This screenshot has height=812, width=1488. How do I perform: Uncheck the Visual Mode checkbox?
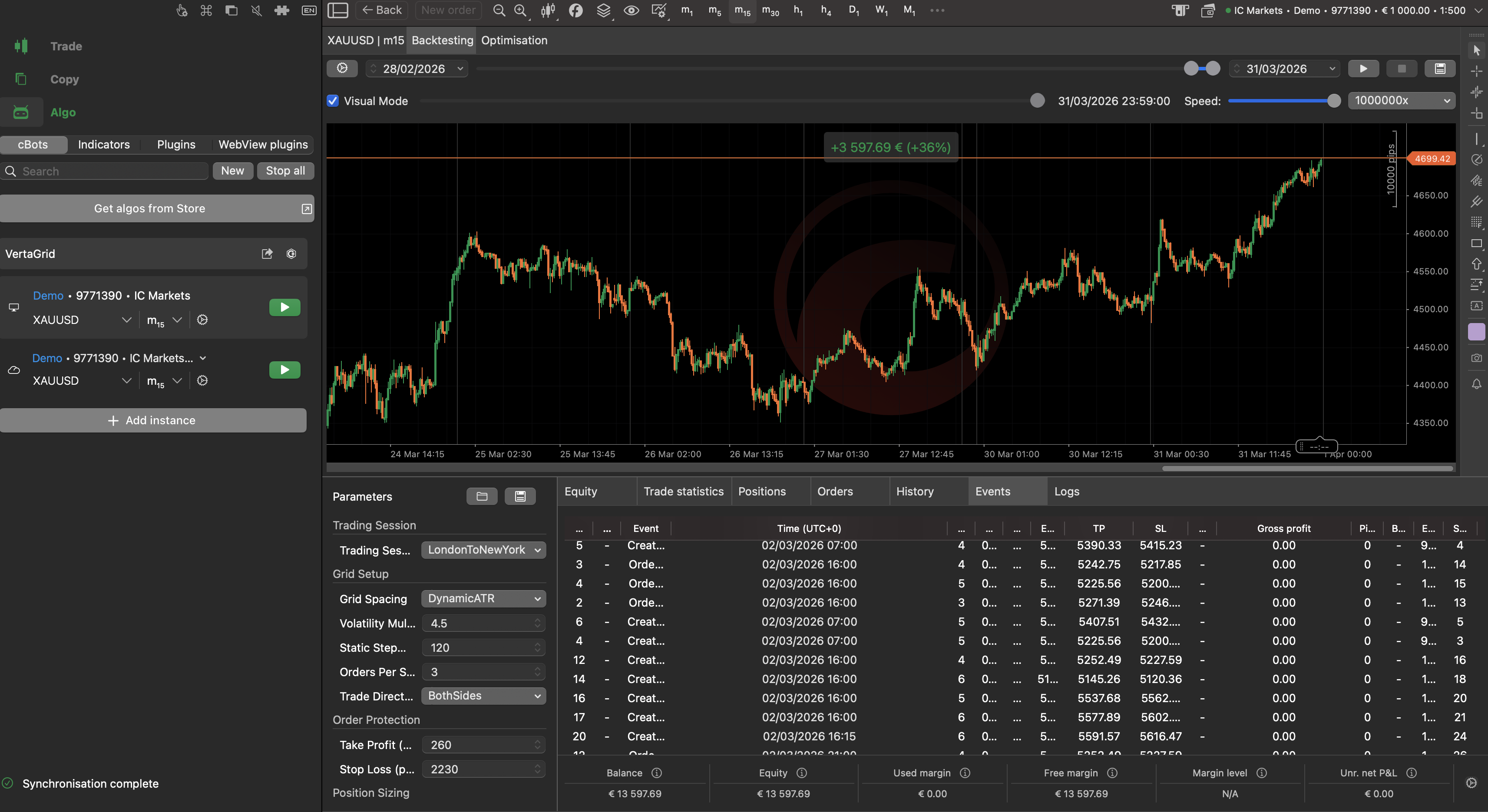click(333, 101)
